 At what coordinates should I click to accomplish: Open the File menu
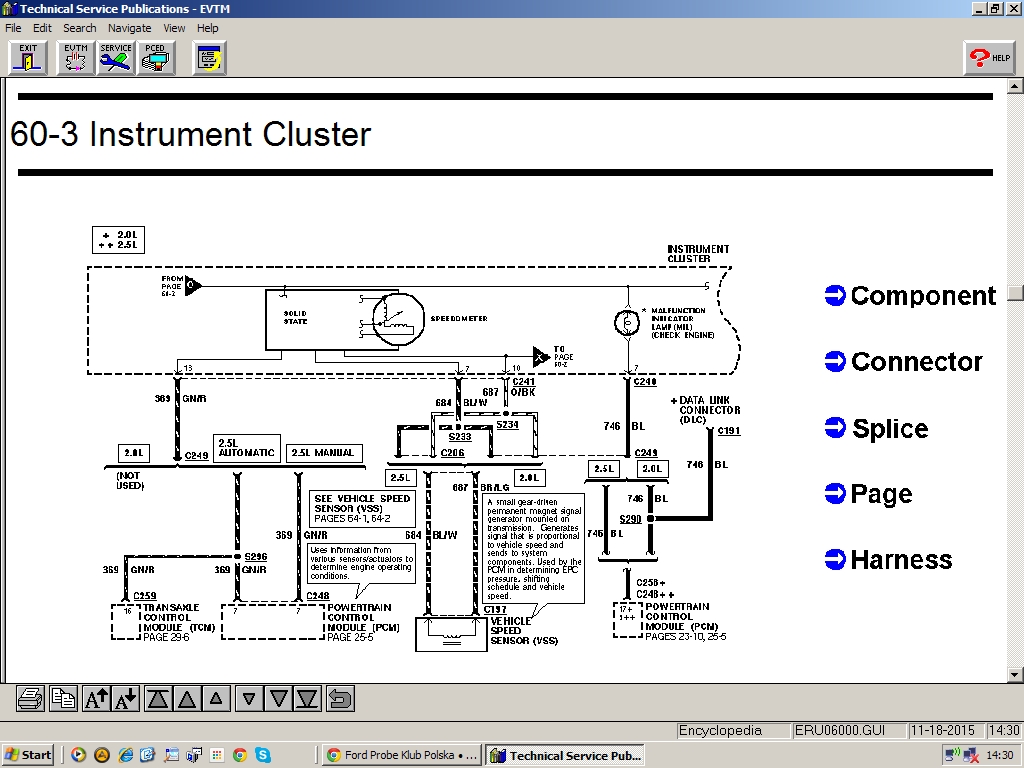click(x=13, y=28)
